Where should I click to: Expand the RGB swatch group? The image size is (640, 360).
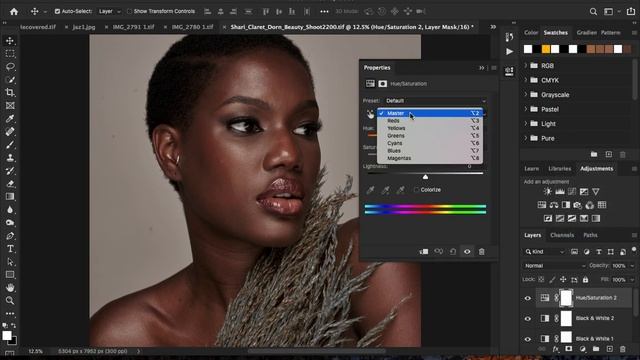pyautogui.click(x=526, y=65)
